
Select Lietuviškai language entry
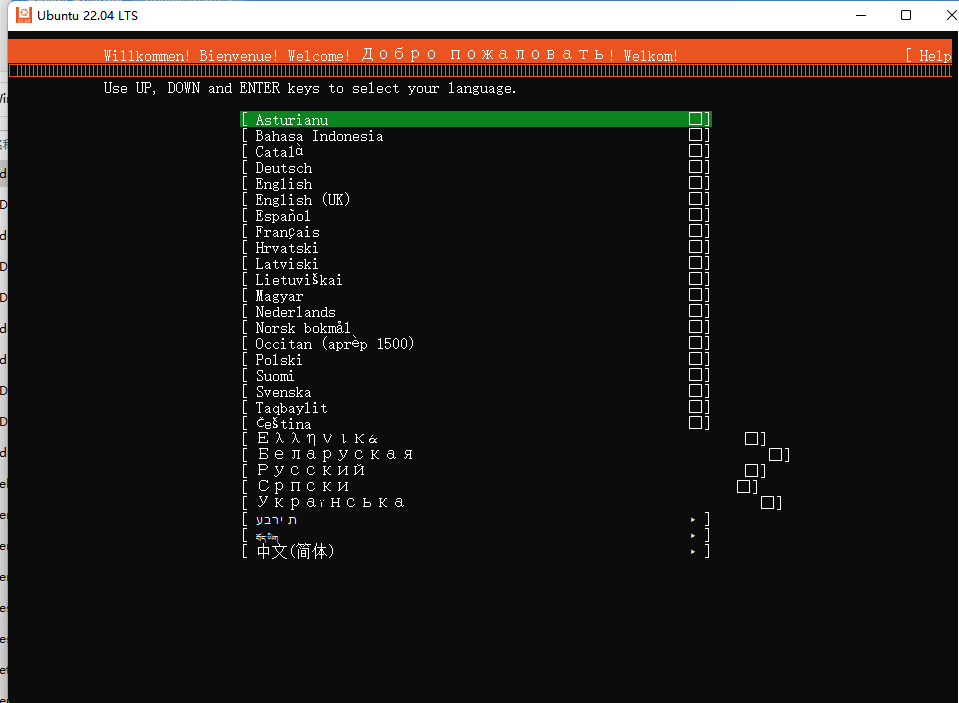click(x=476, y=279)
